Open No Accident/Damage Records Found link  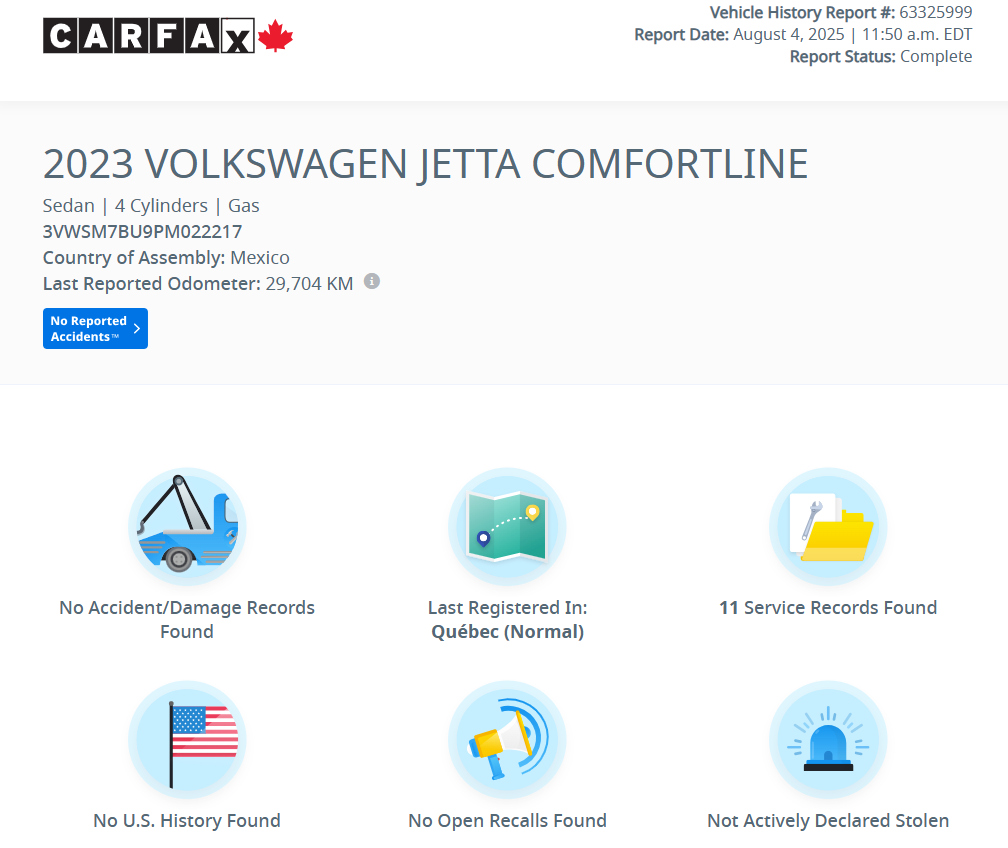click(x=187, y=619)
